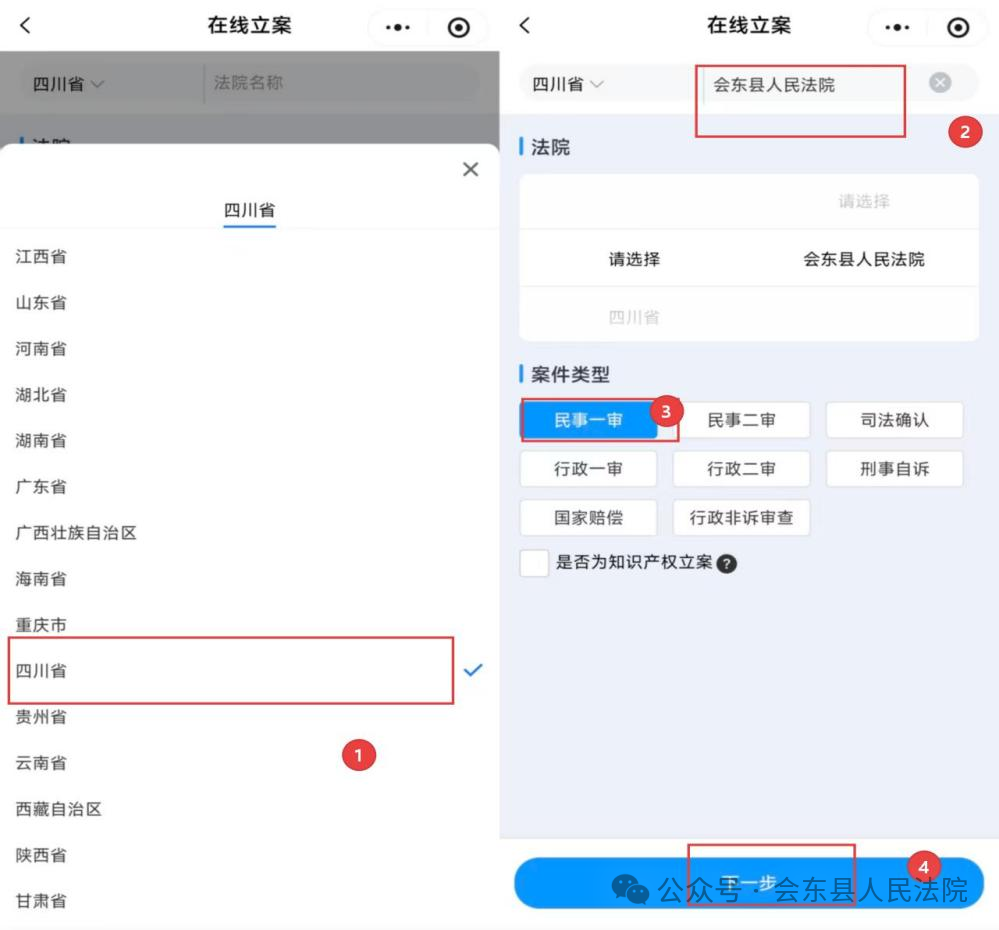999x930 pixels.
Task: Tap the help icon beside 是否为知识产权立案
Action: [x=728, y=564]
